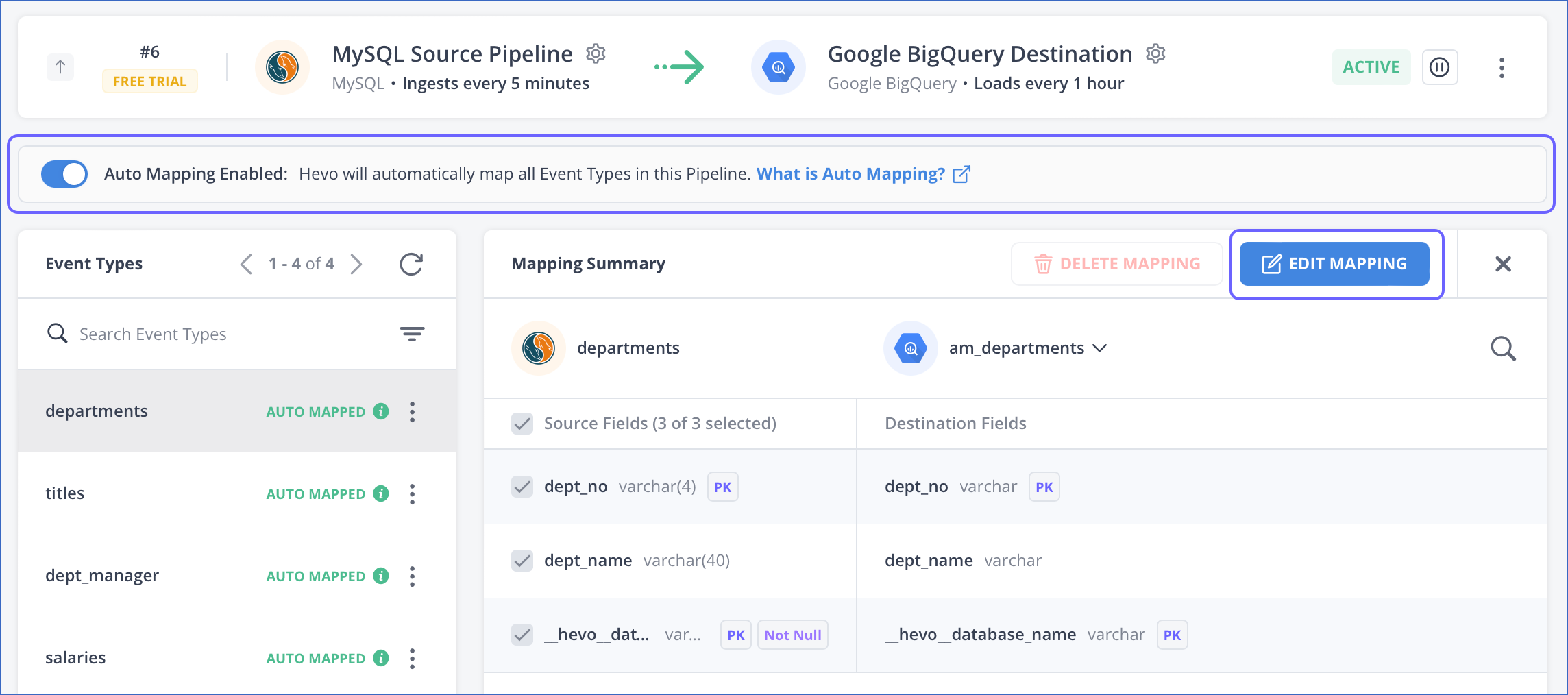This screenshot has height=695, width=1568.
Task: Click the MySQL source logo in header
Action: [x=282, y=67]
